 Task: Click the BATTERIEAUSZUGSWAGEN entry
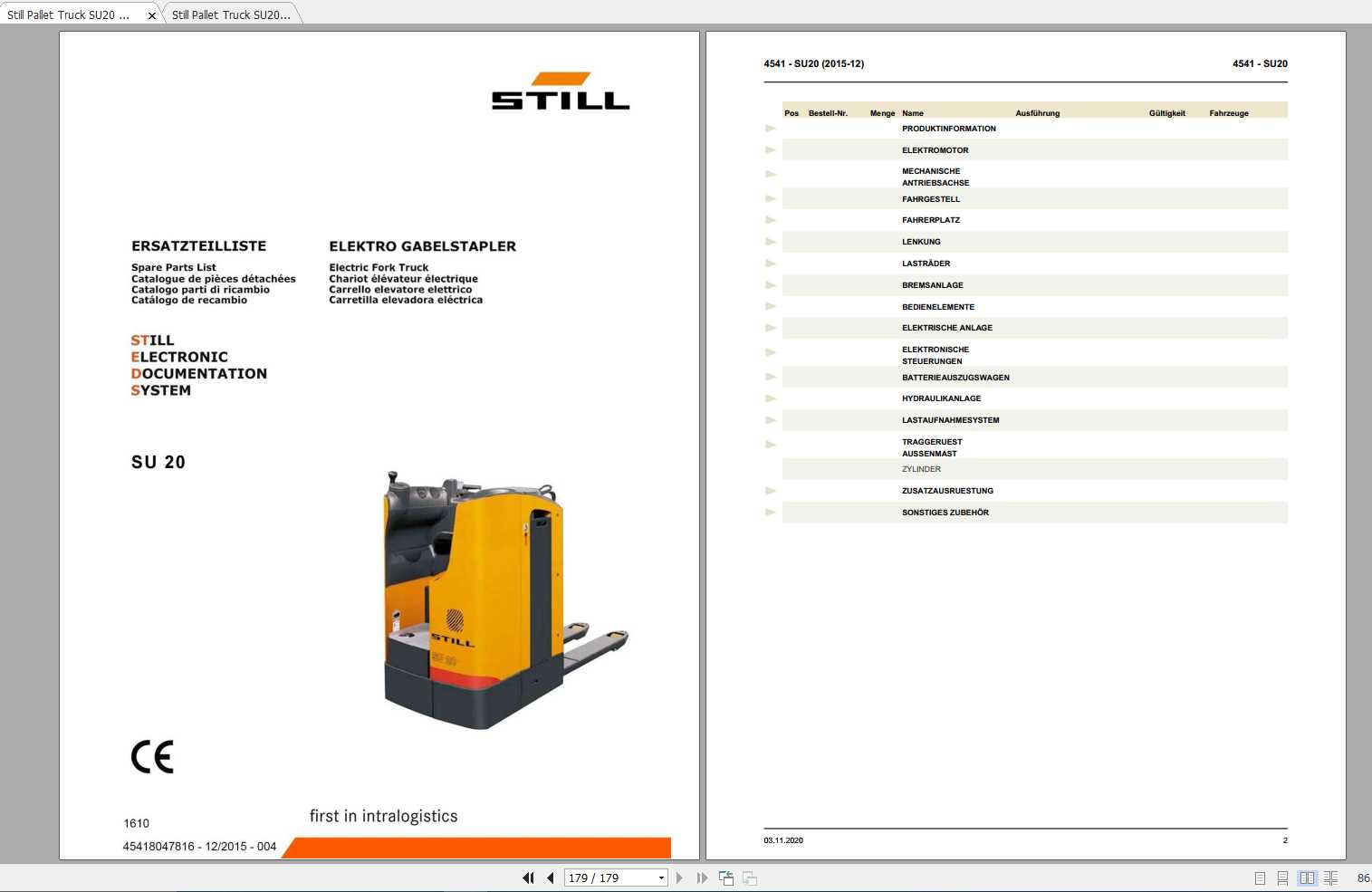[x=955, y=378]
